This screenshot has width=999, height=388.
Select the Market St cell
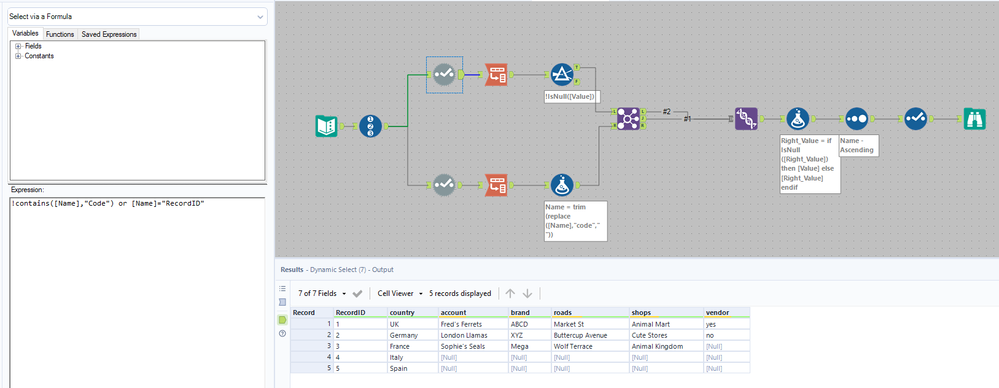tap(590, 324)
